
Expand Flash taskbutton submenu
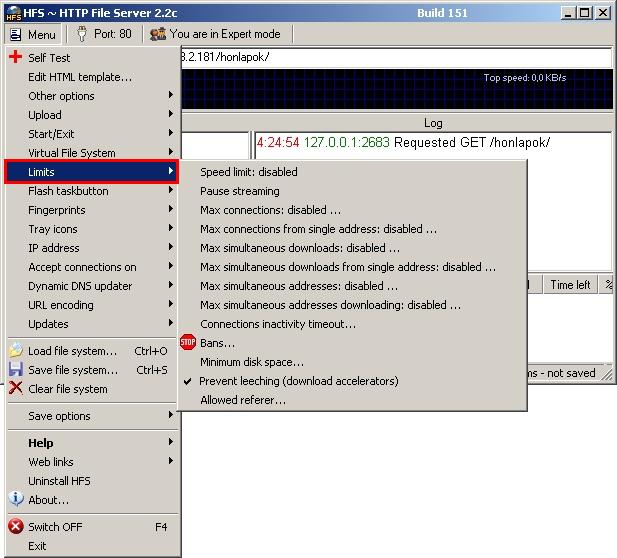[92, 191]
